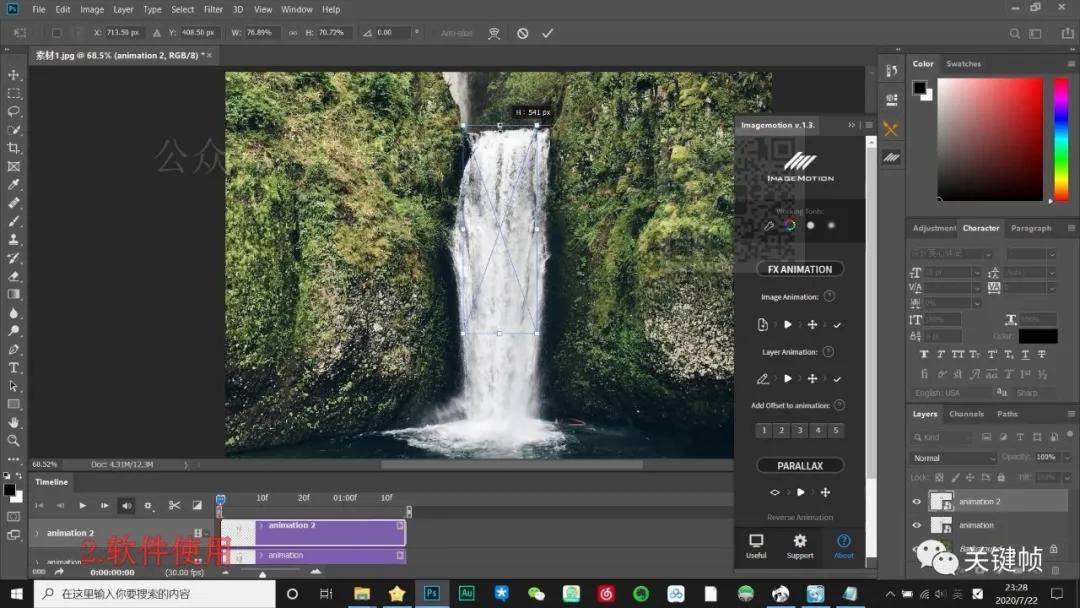Toggle visibility of the animation layer
The image size is (1080, 608).
pos(916,525)
